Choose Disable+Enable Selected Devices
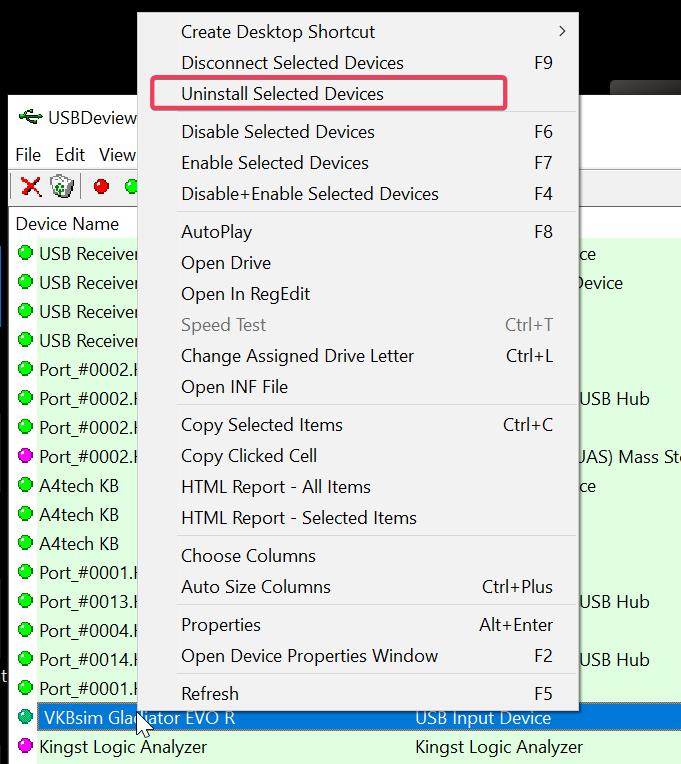The height and width of the screenshot is (764, 681). pos(309,194)
